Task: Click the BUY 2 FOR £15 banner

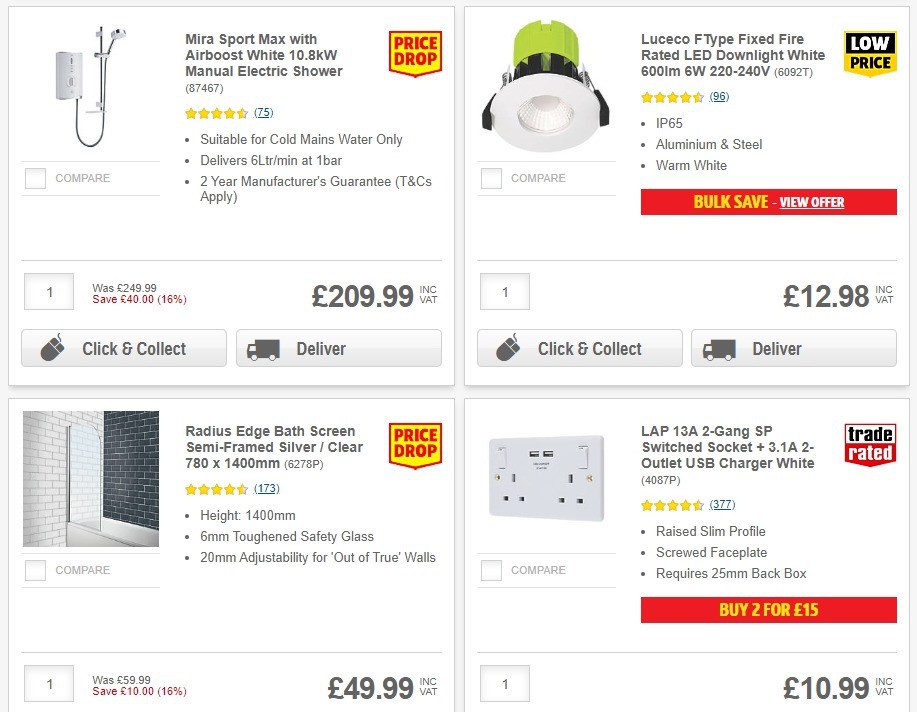Action: (768, 609)
